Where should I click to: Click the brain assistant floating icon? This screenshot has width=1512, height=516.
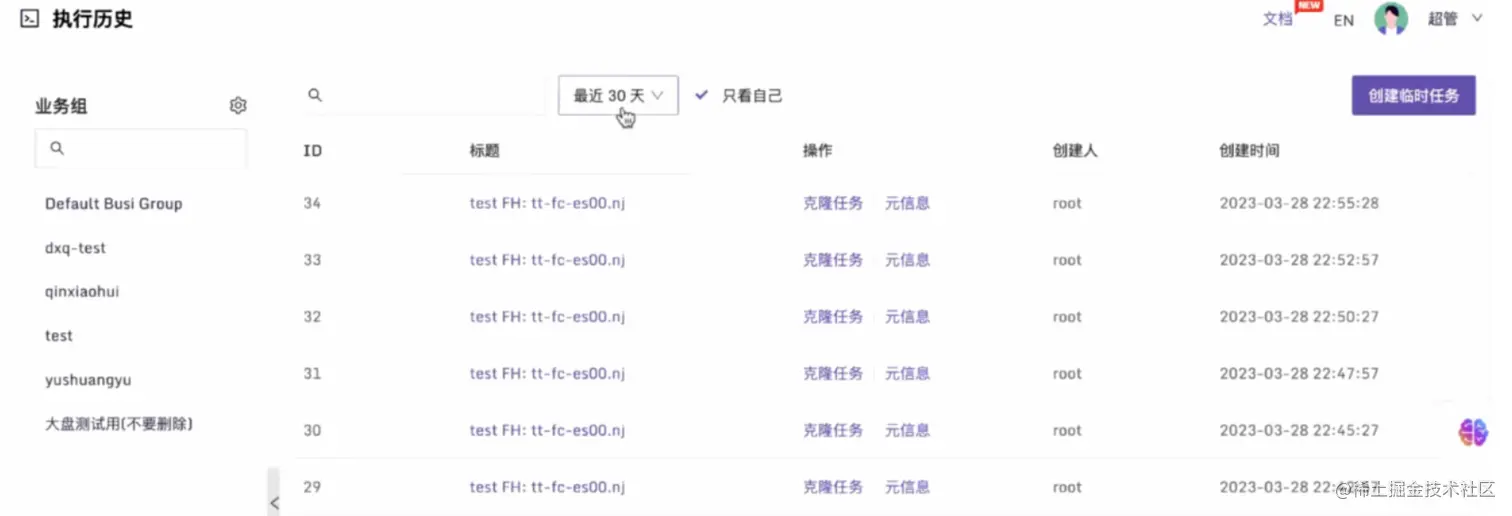[x=1472, y=432]
